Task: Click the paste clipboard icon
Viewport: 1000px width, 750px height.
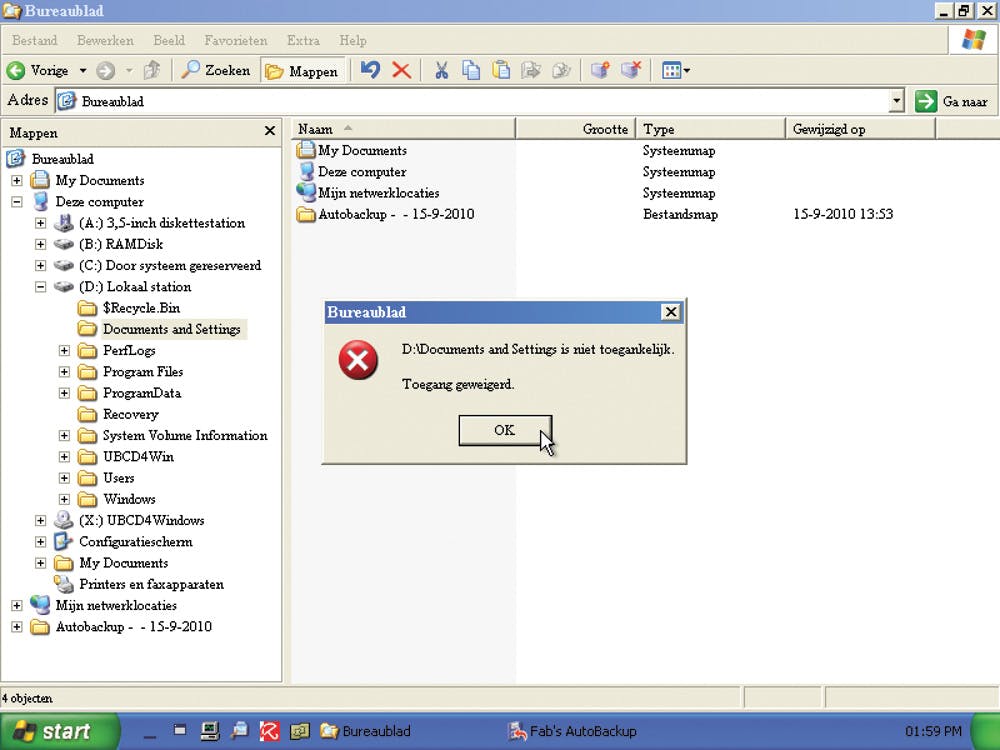Action: click(501, 70)
